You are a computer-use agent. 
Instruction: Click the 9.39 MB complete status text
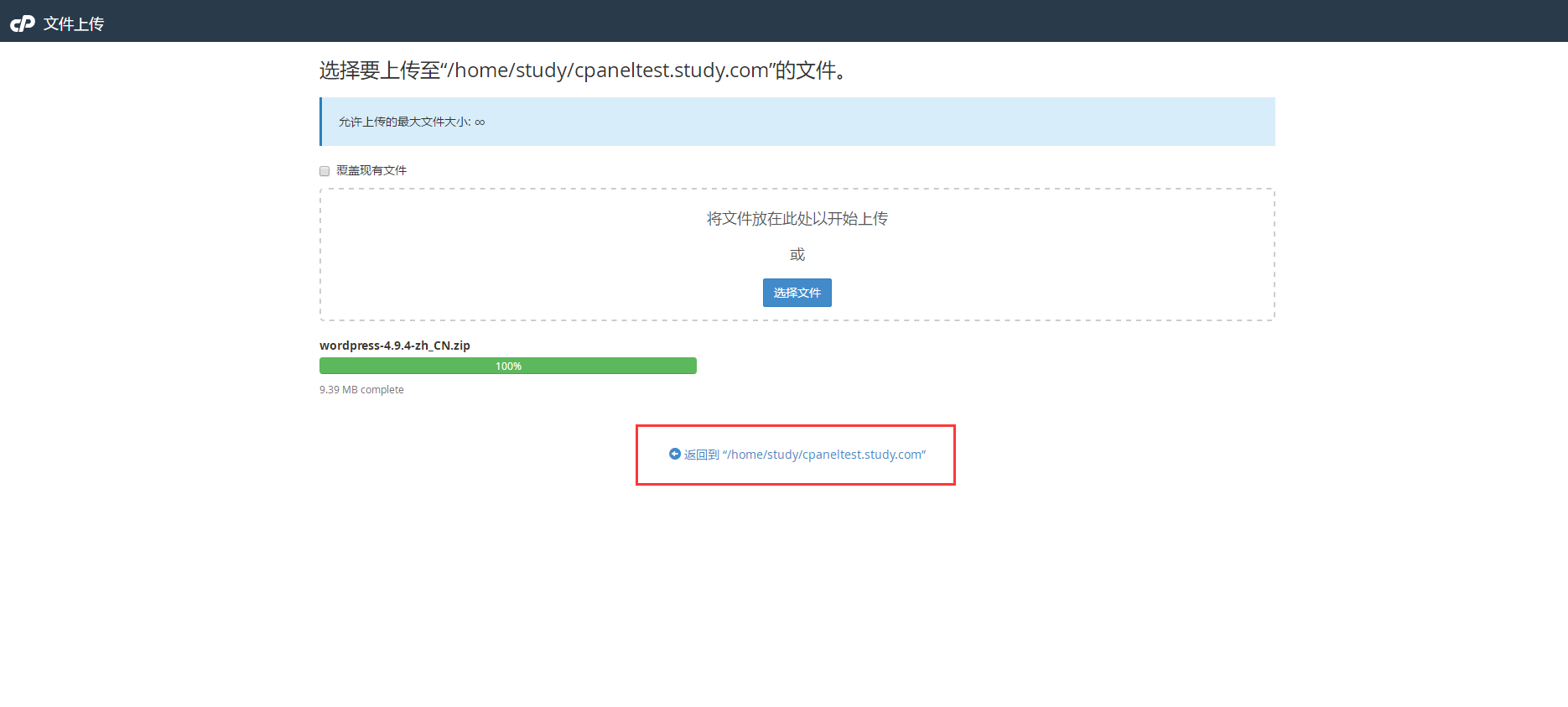coord(361,390)
